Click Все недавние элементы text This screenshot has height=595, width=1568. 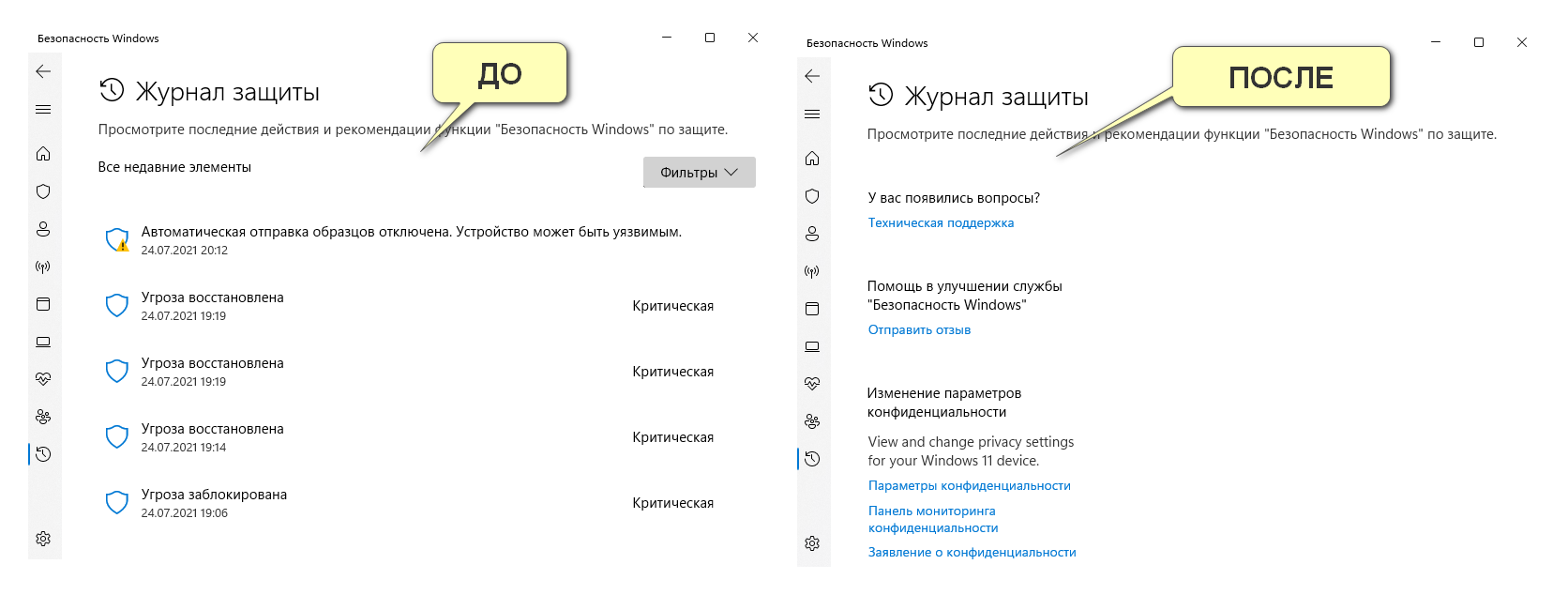coord(174,167)
